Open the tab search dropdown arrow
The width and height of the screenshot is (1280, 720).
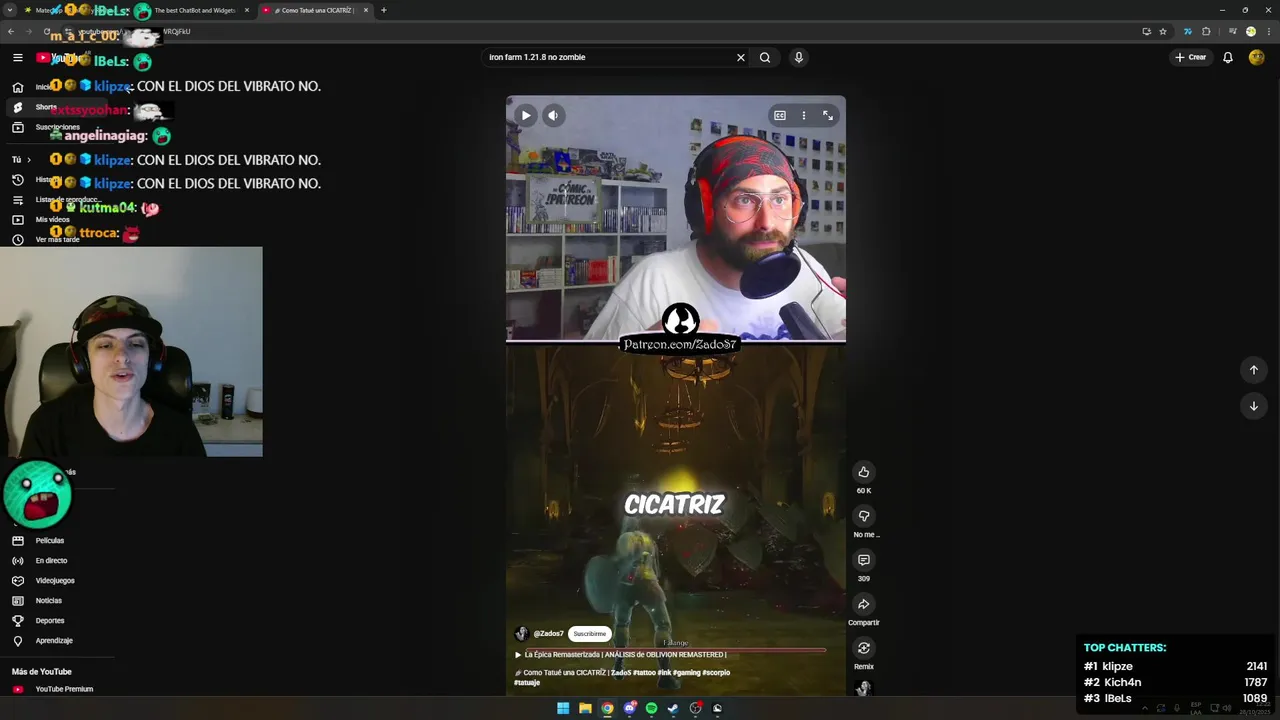(x=10, y=10)
